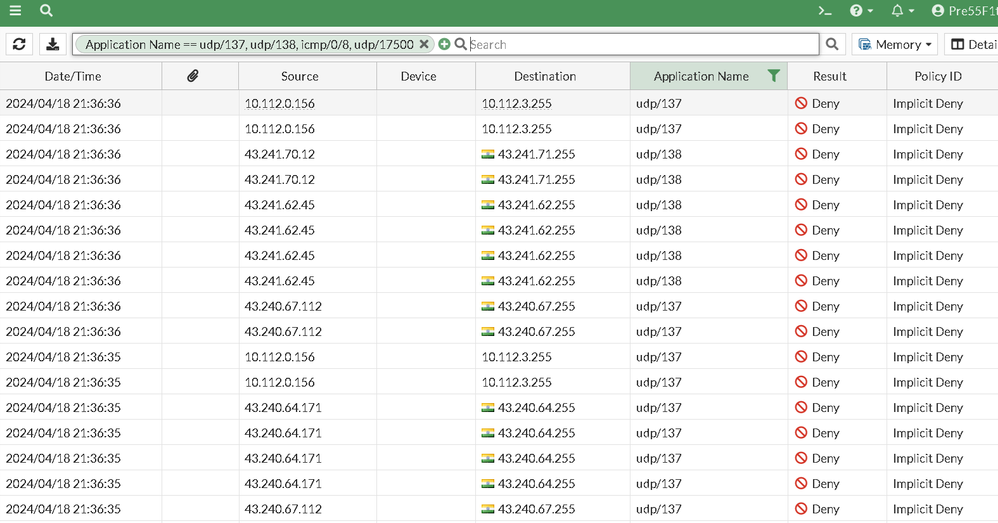Download the logs with the download icon
998x523 pixels.
pos(52,44)
